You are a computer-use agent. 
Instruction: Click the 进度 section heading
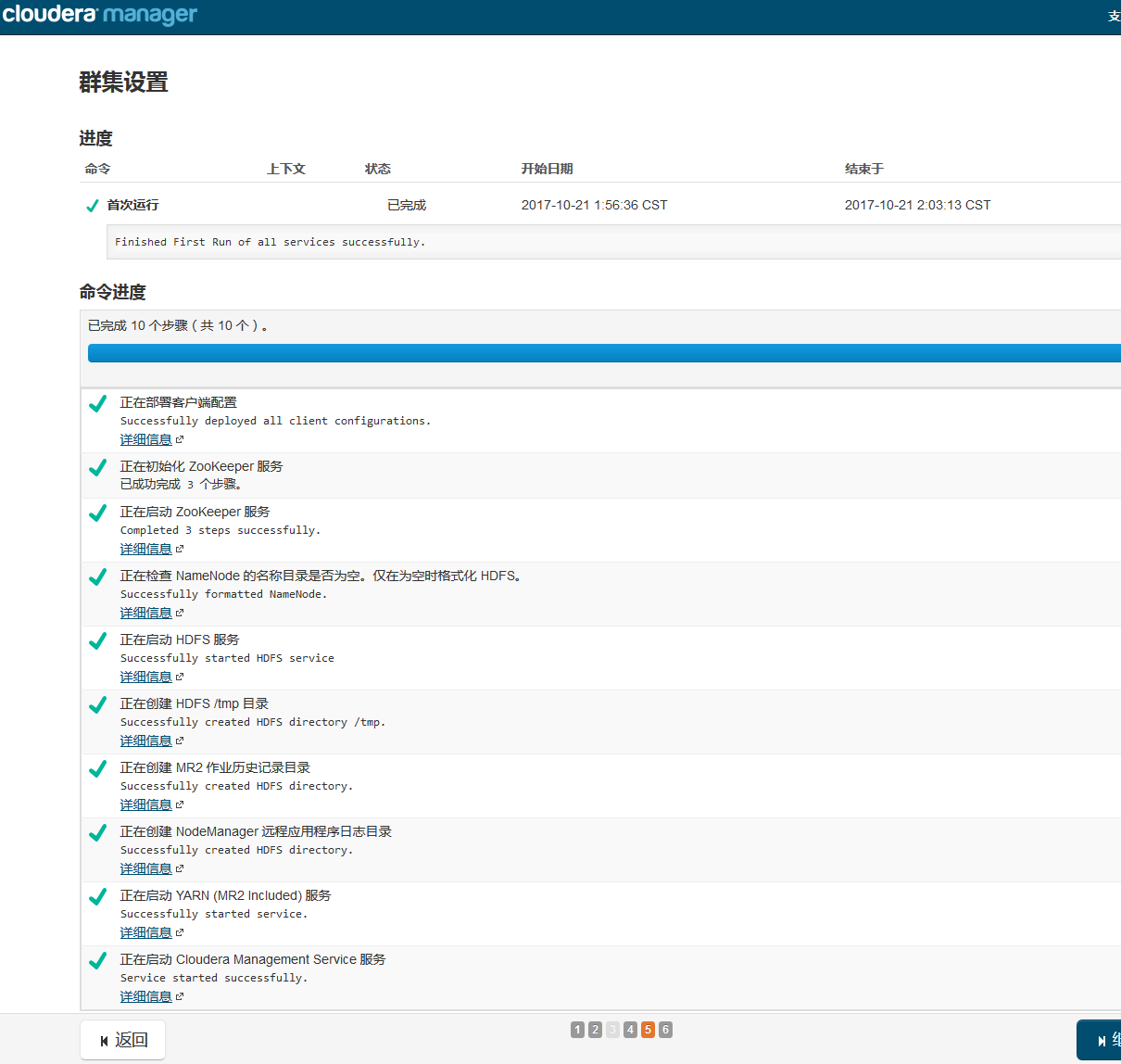pyautogui.click(x=95, y=138)
